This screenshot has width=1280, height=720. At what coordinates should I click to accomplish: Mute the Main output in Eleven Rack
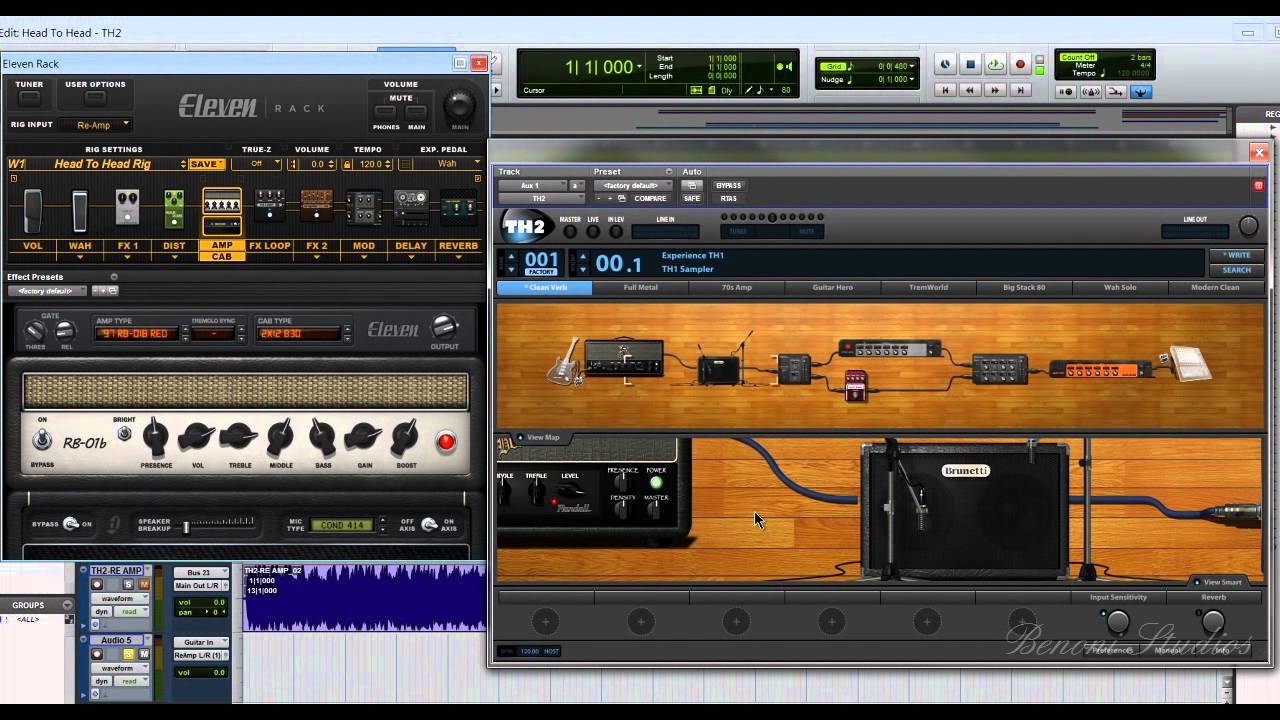click(x=416, y=112)
